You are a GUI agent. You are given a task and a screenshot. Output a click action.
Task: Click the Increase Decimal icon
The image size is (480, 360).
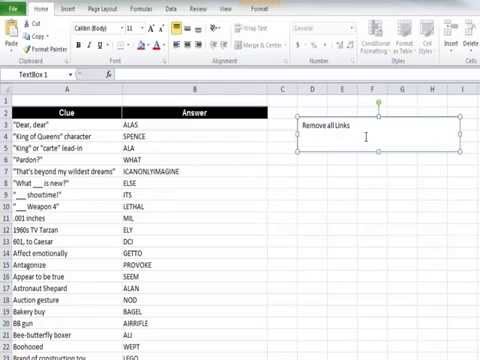coord(339,45)
